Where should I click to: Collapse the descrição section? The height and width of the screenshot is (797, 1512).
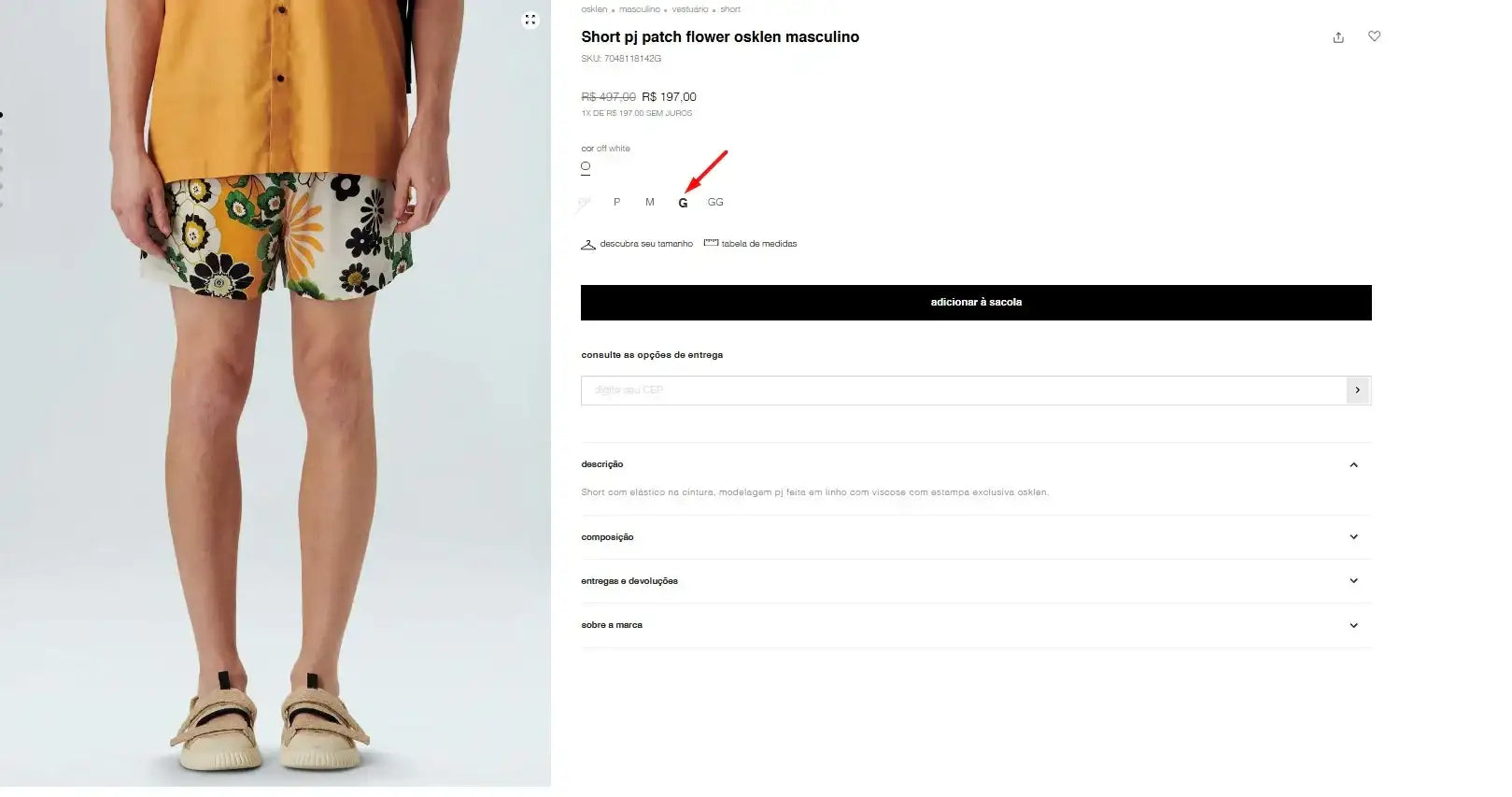tap(1353, 465)
